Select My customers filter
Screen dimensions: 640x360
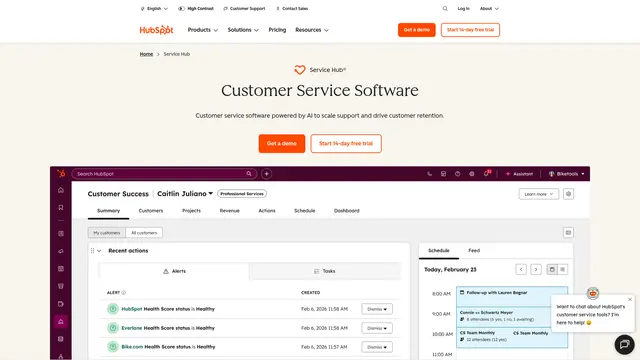(107, 233)
